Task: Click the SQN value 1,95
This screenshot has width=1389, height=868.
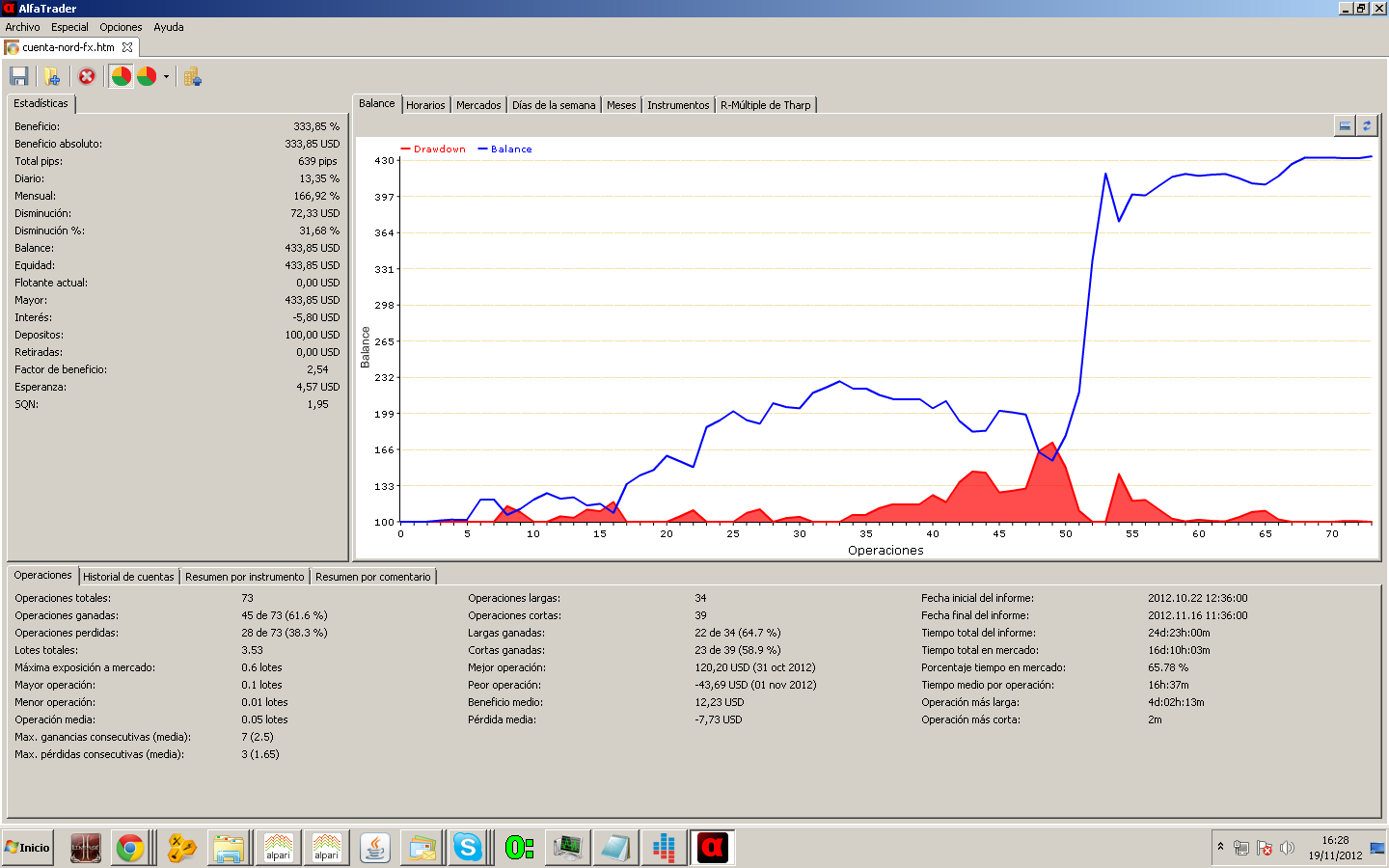Action: [317, 404]
